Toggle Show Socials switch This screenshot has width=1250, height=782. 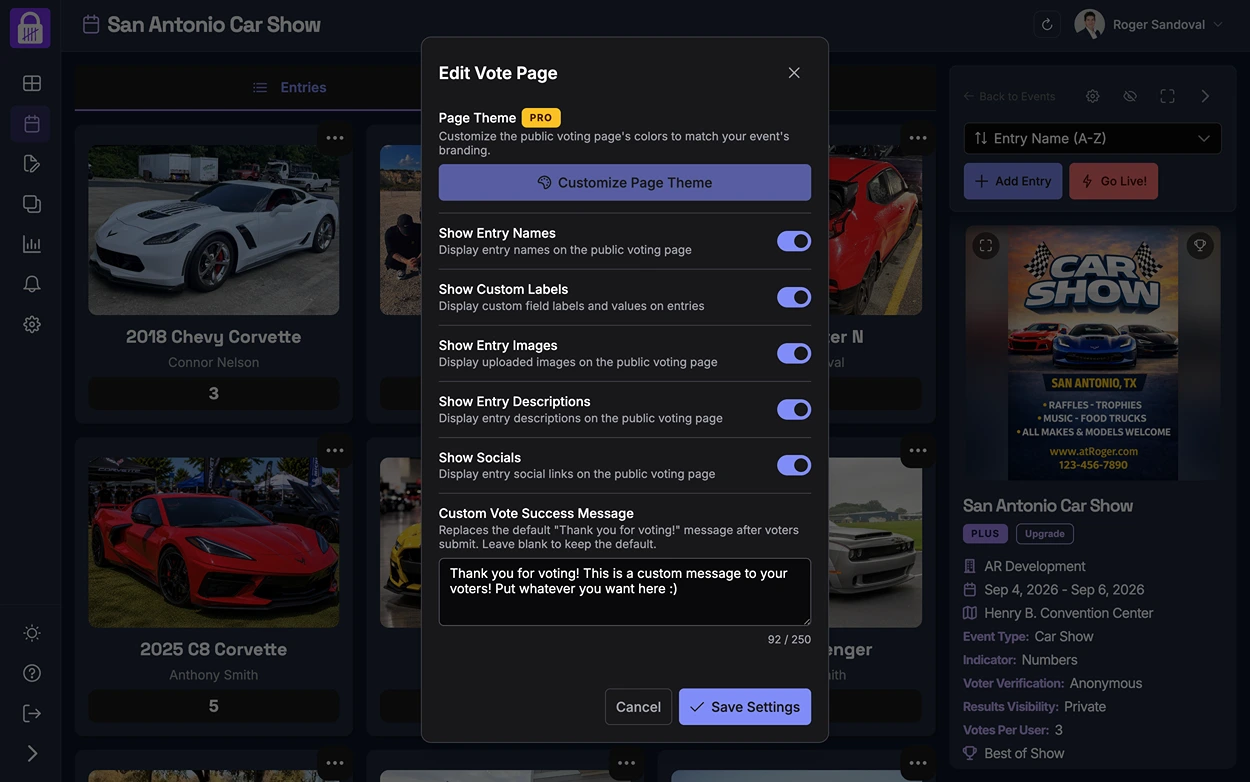coord(794,465)
